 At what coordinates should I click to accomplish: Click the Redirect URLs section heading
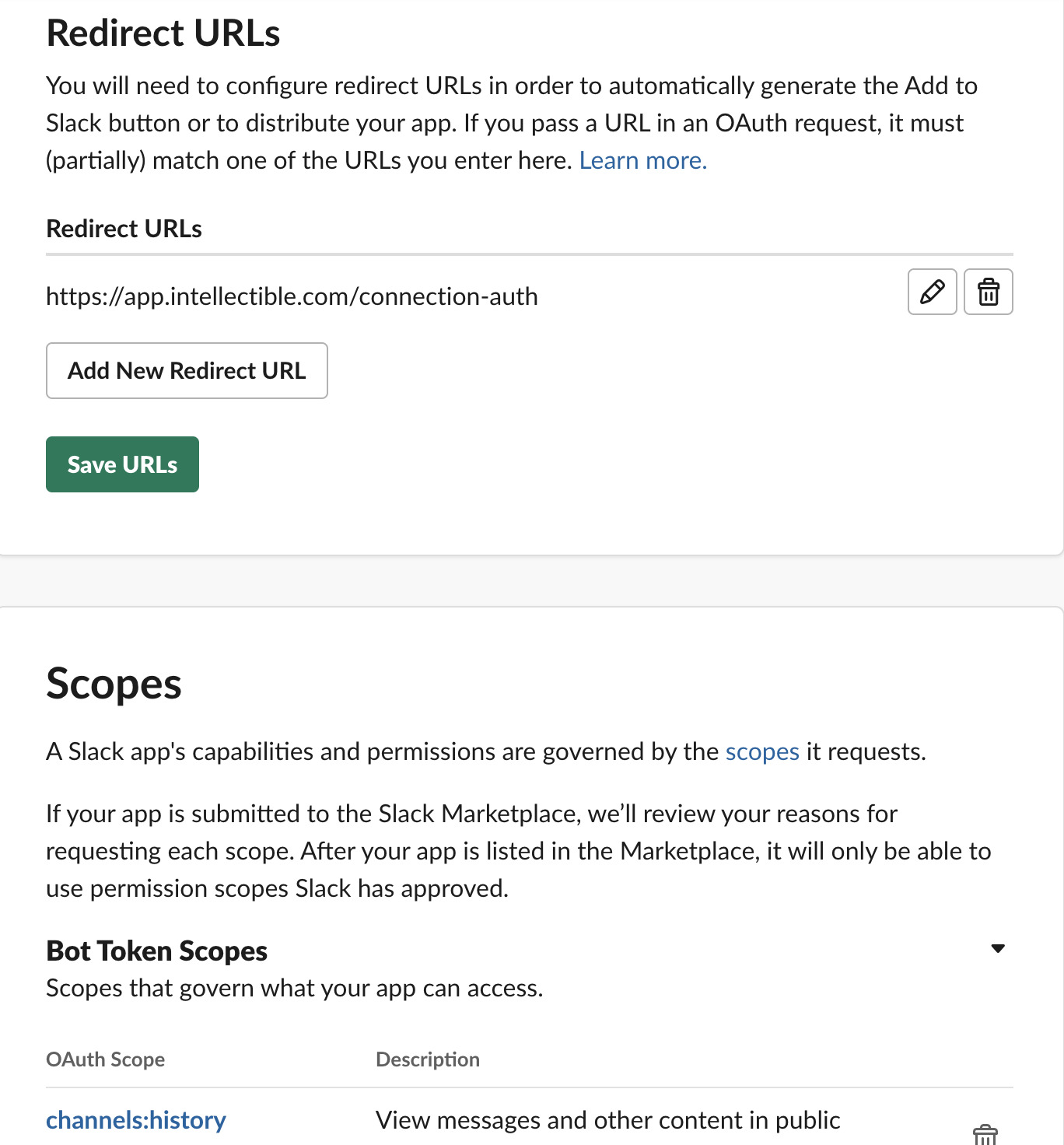click(x=163, y=32)
